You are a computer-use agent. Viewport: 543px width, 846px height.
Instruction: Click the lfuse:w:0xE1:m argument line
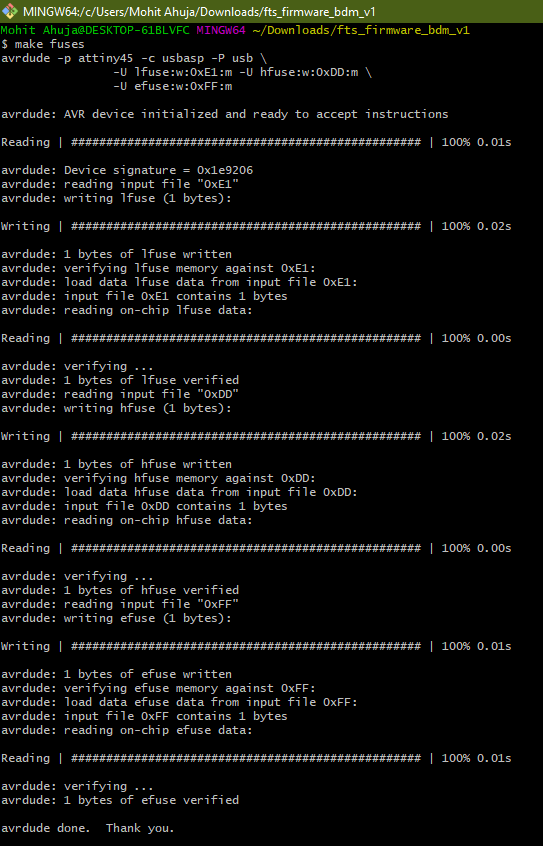point(242,72)
